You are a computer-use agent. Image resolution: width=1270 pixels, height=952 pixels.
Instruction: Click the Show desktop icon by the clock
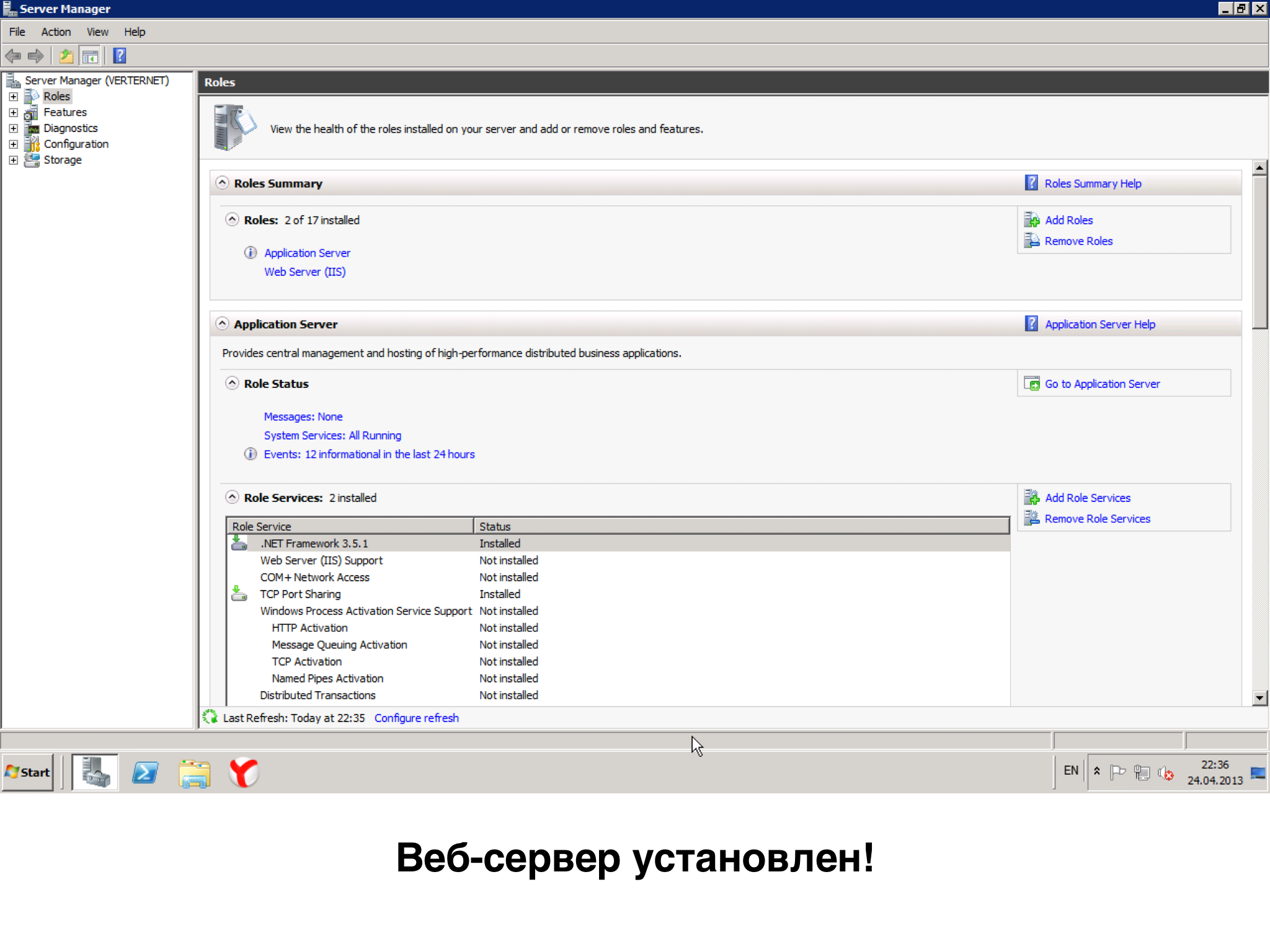1259,772
